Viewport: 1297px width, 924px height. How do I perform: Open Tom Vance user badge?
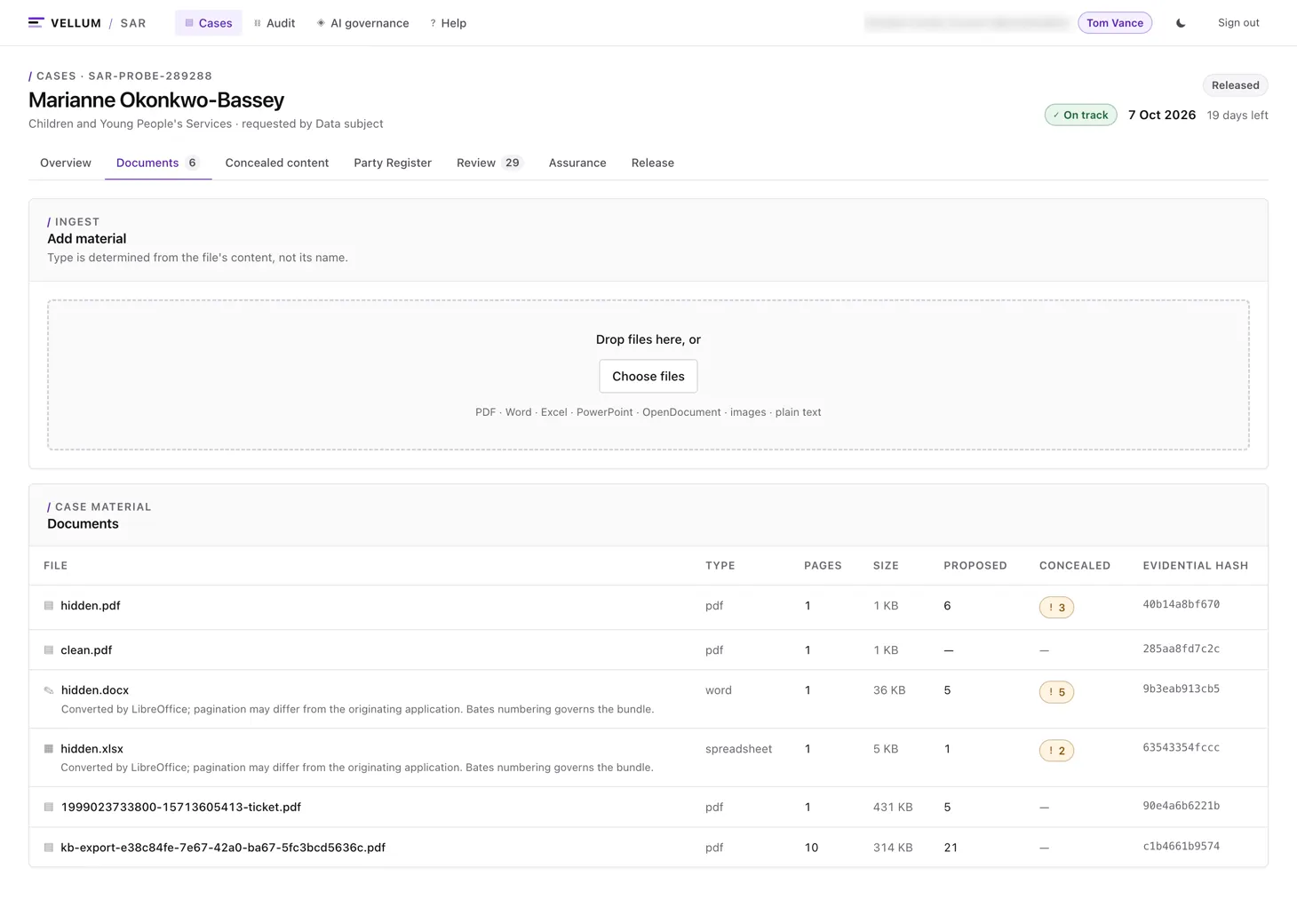tap(1115, 23)
